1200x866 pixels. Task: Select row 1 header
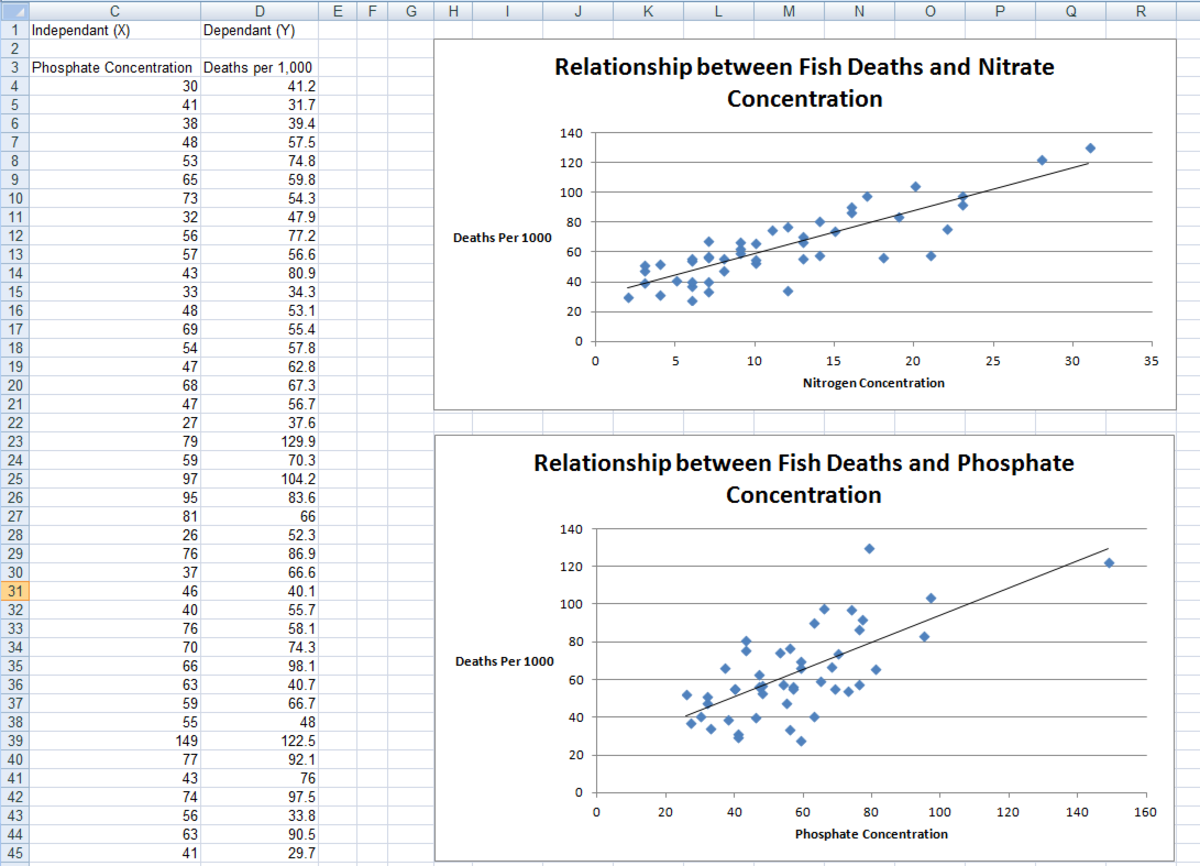(x=14, y=30)
